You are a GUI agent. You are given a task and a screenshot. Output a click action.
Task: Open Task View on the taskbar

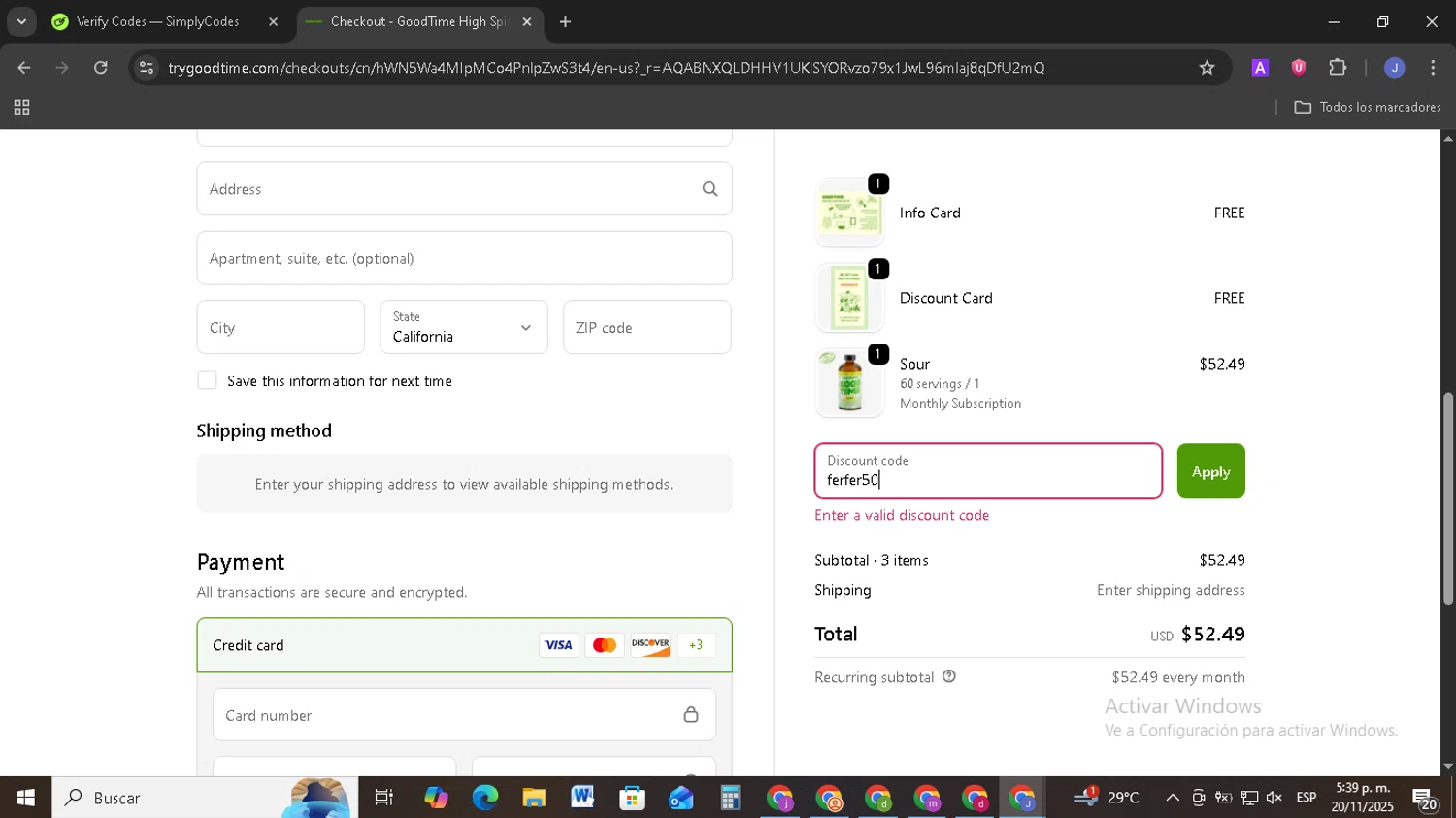384,798
